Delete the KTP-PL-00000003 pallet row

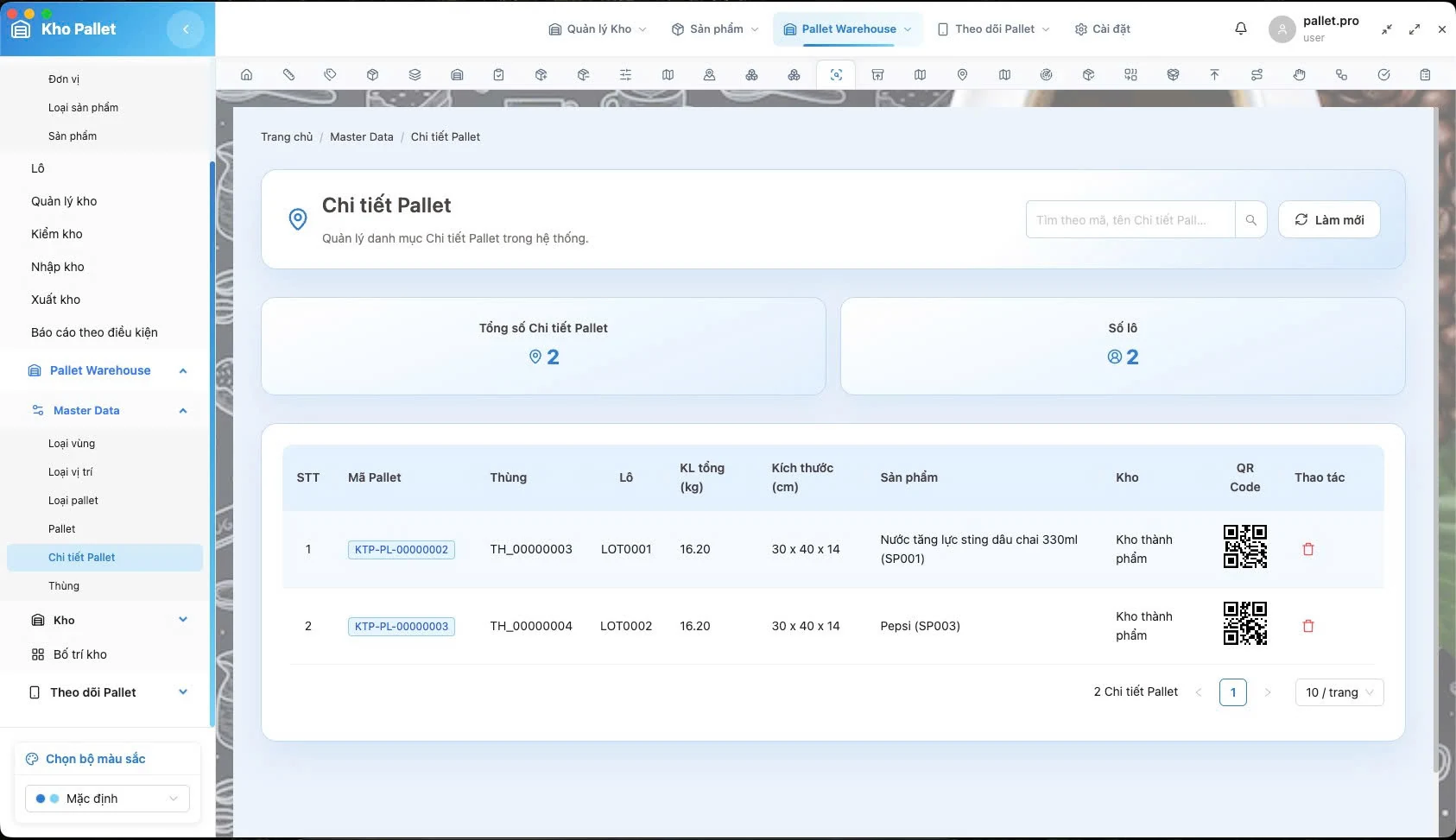pos(1308,626)
